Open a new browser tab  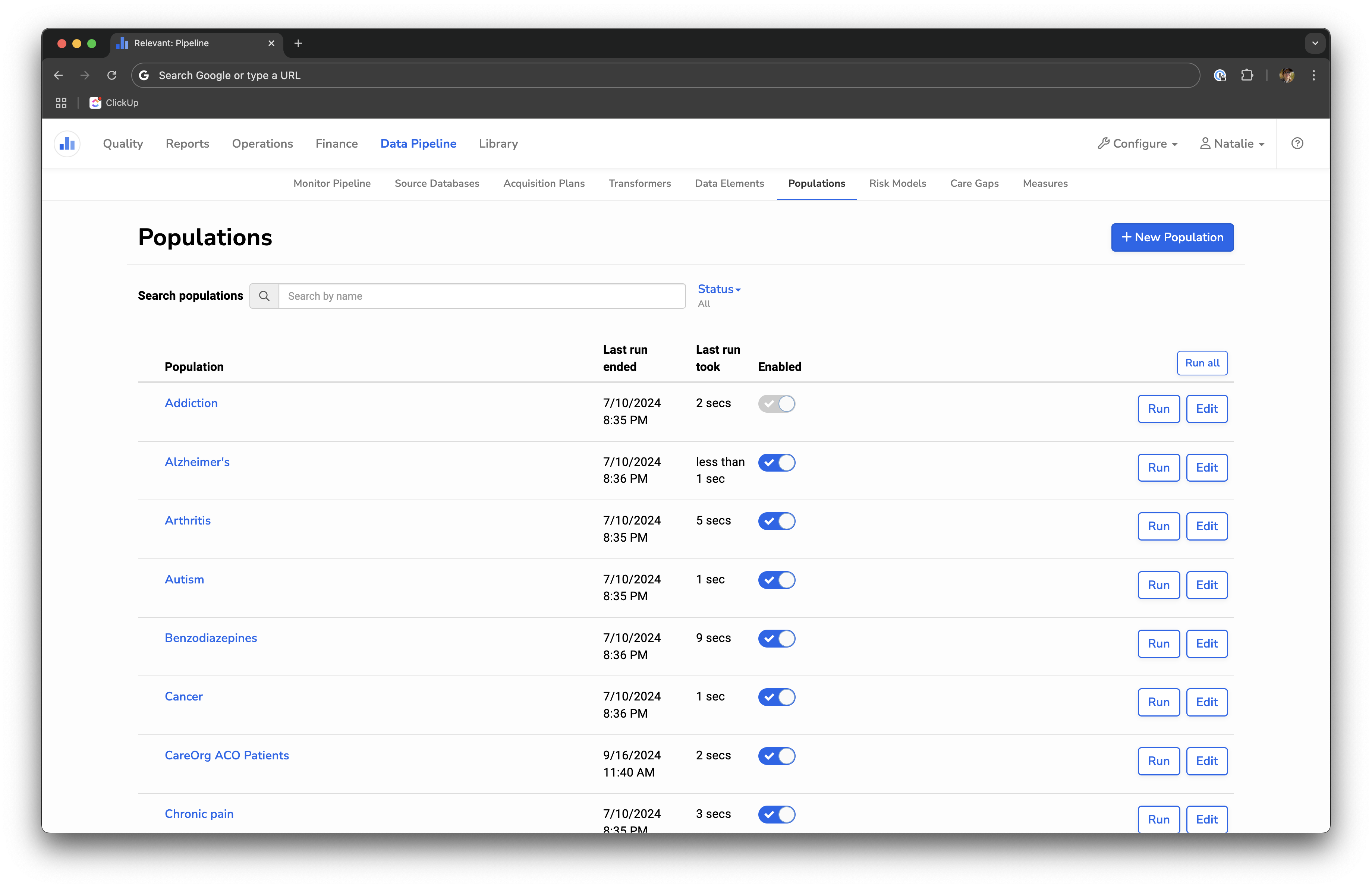tap(298, 43)
